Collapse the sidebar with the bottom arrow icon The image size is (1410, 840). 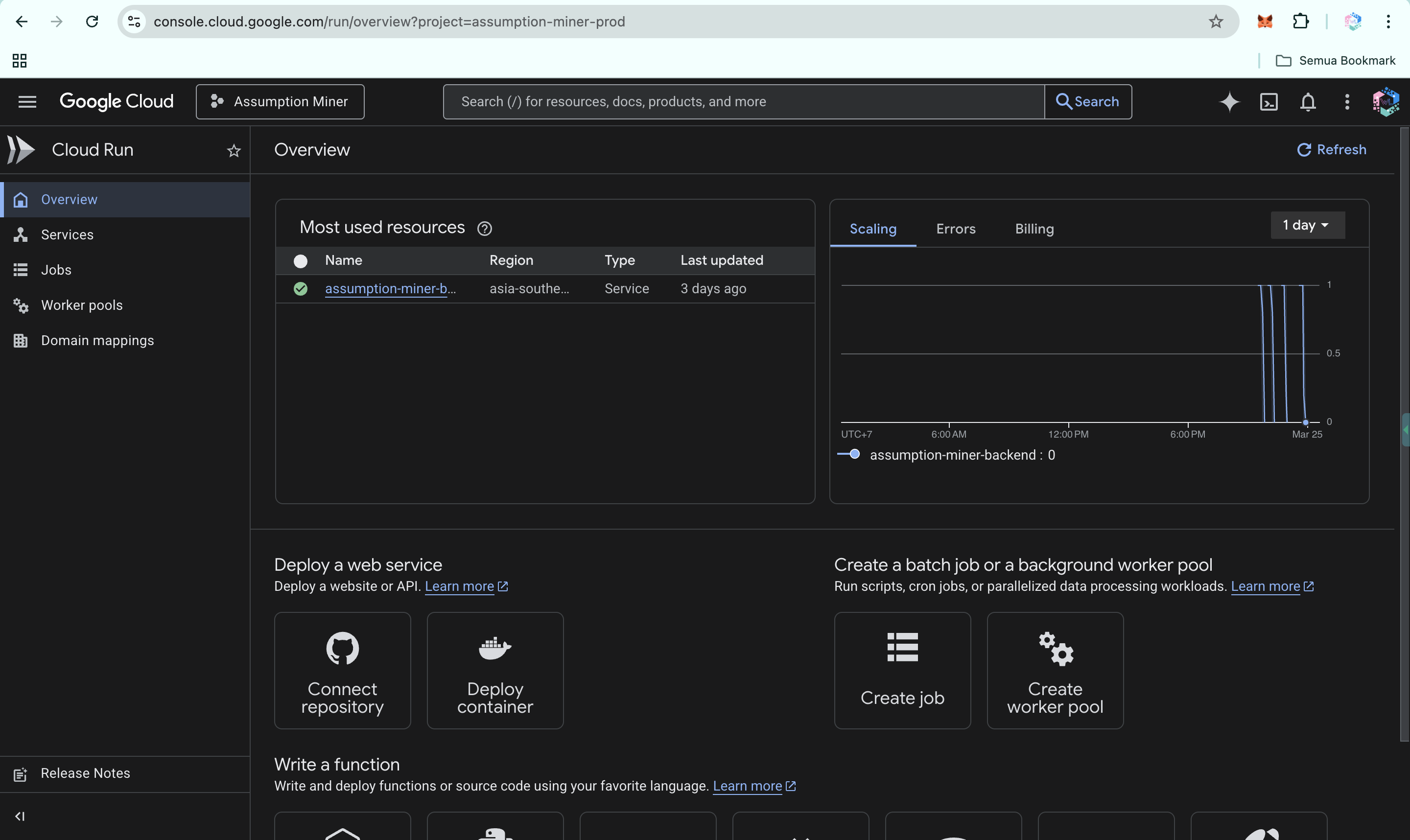point(20,816)
